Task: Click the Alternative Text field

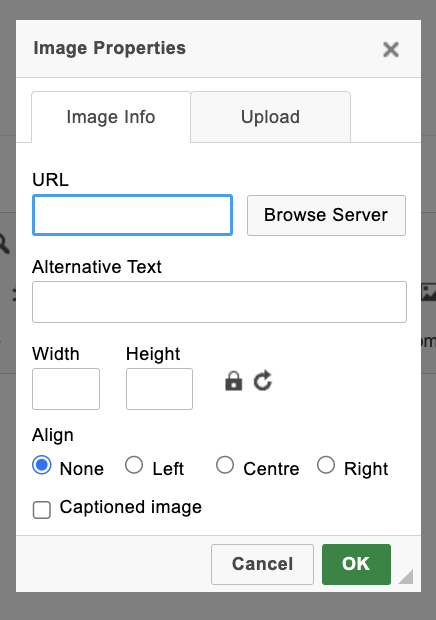Action: [219, 302]
